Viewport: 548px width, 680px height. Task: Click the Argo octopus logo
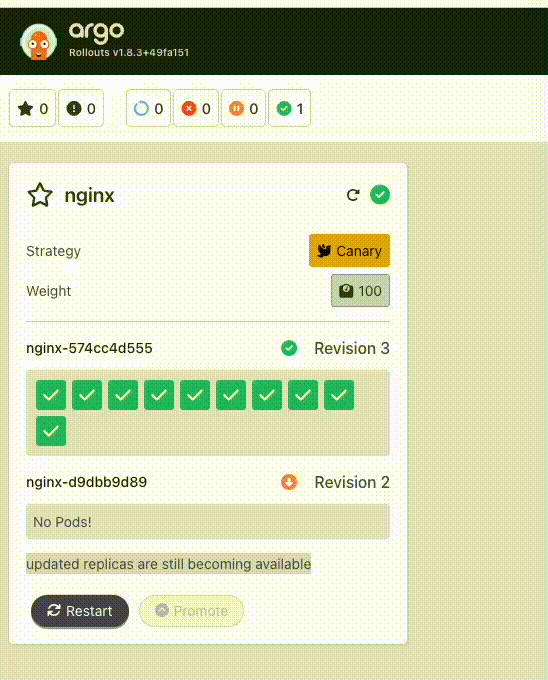[x=38, y=42]
